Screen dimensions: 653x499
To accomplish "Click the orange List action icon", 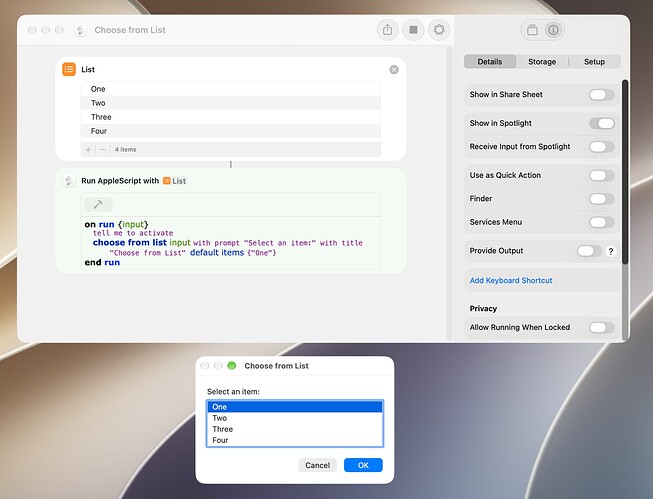I will point(69,69).
